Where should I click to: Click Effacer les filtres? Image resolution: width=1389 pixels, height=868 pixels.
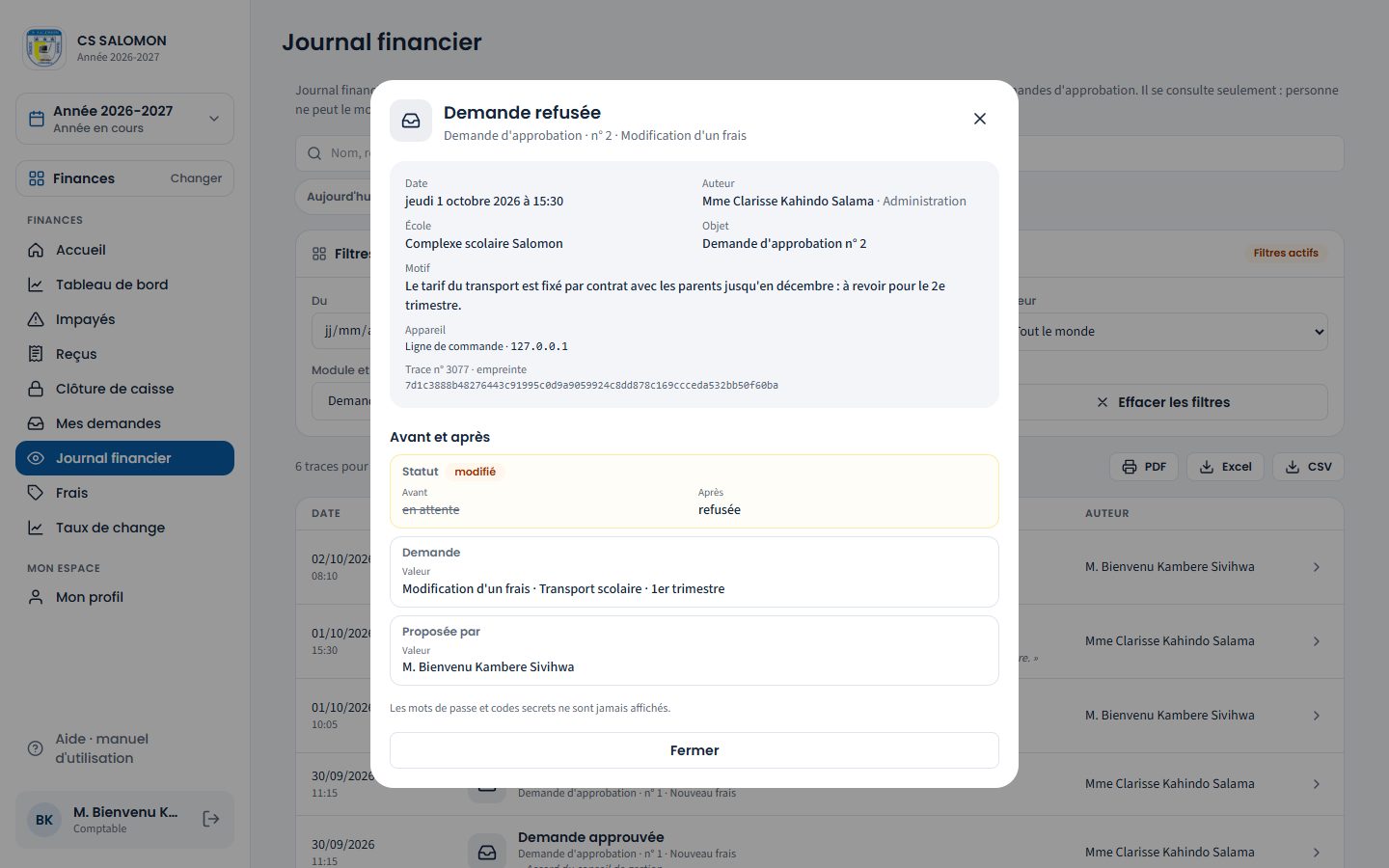[1163, 402]
